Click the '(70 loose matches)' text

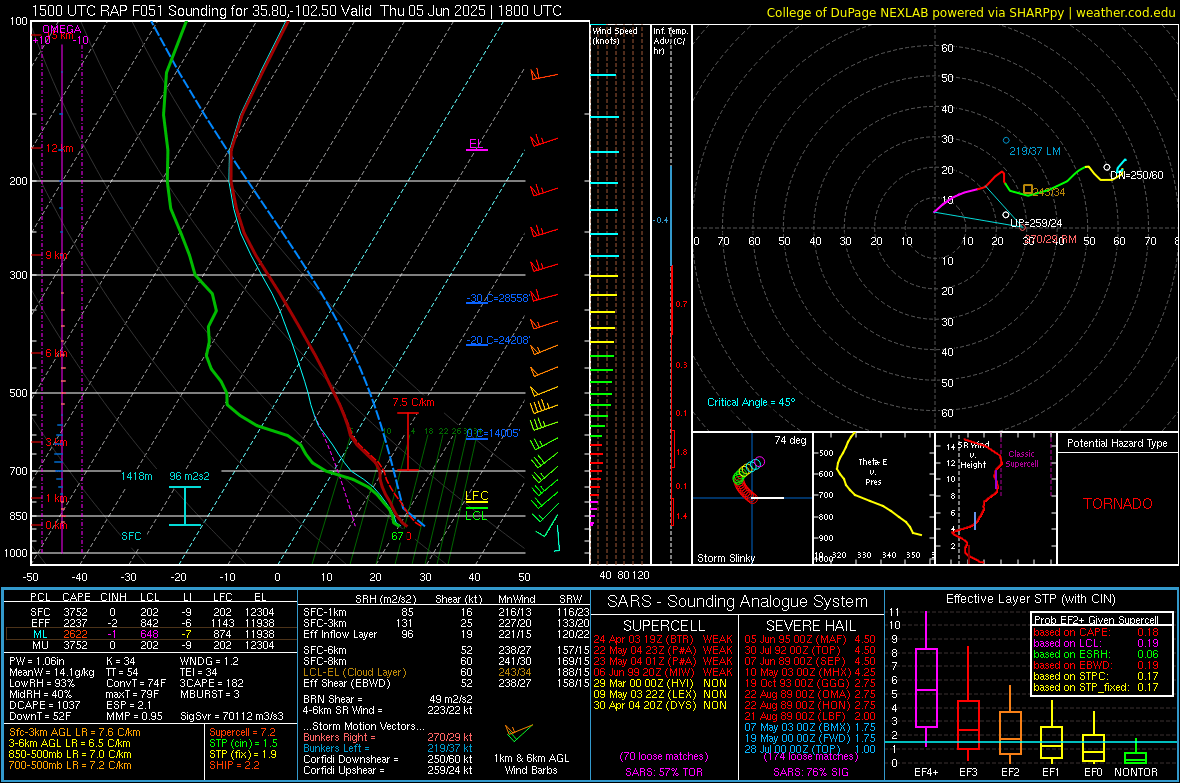click(x=664, y=756)
